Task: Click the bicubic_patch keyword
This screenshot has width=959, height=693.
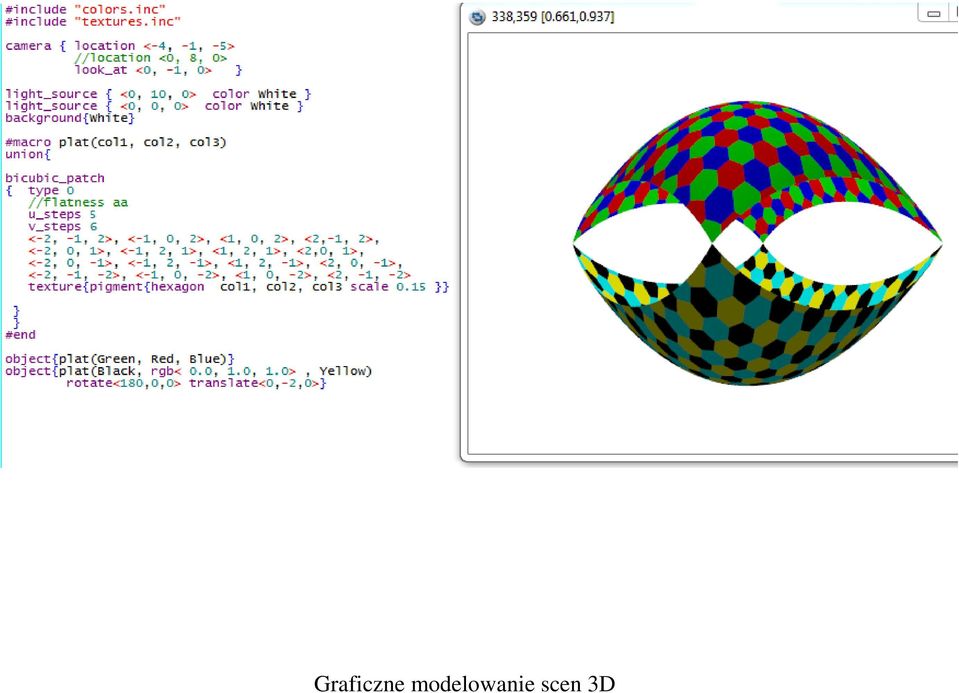Action: pyautogui.click(x=55, y=179)
